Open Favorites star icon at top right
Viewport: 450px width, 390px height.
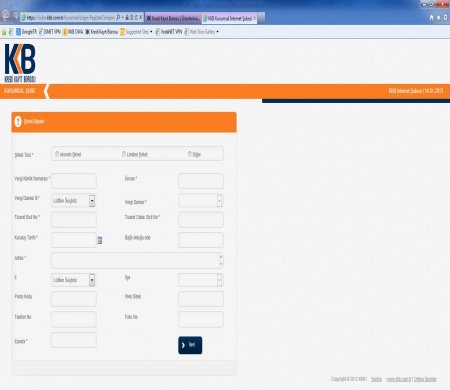coord(439,17)
